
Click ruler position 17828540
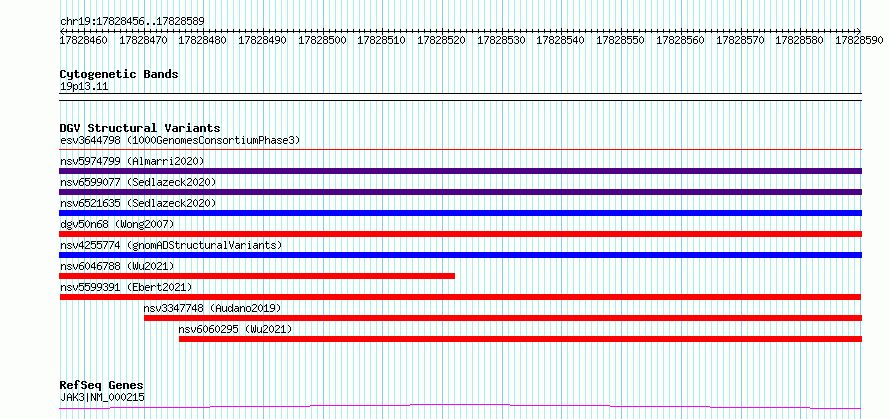pyautogui.click(x=560, y=40)
